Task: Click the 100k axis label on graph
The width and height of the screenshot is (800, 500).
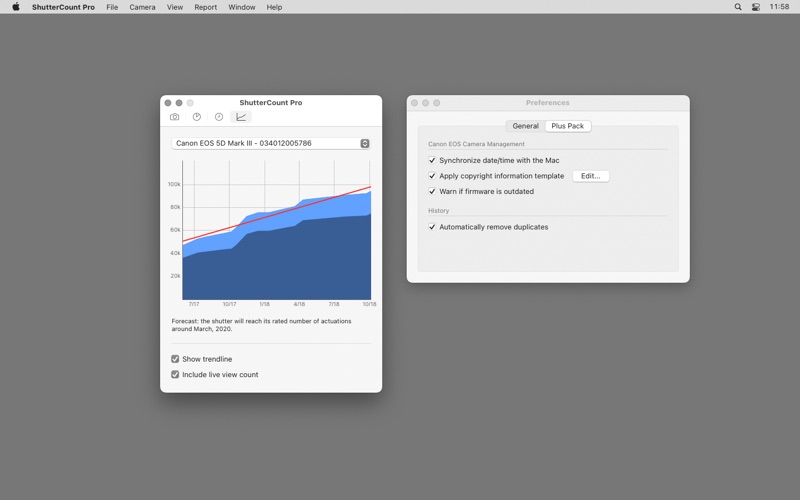Action: 174,184
